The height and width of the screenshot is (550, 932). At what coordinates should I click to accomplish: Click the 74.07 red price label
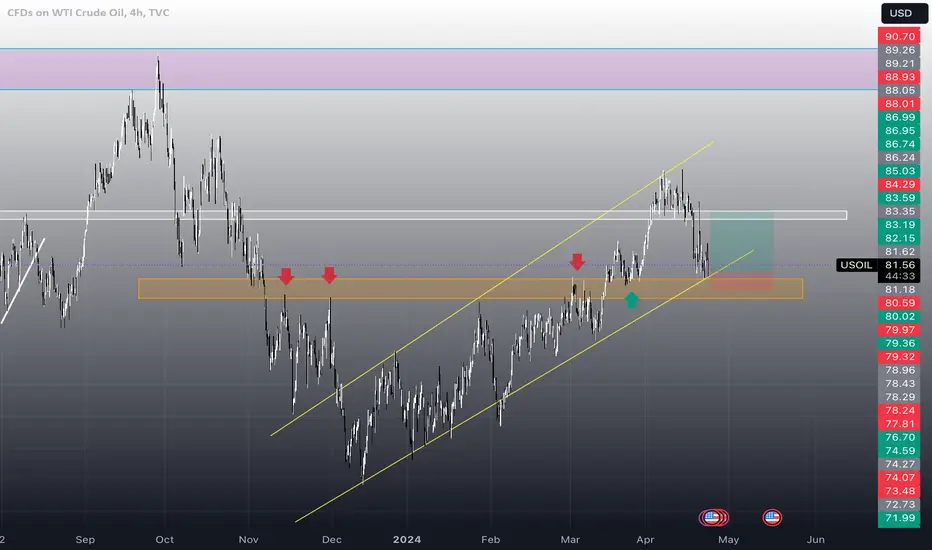click(x=900, y=478)
